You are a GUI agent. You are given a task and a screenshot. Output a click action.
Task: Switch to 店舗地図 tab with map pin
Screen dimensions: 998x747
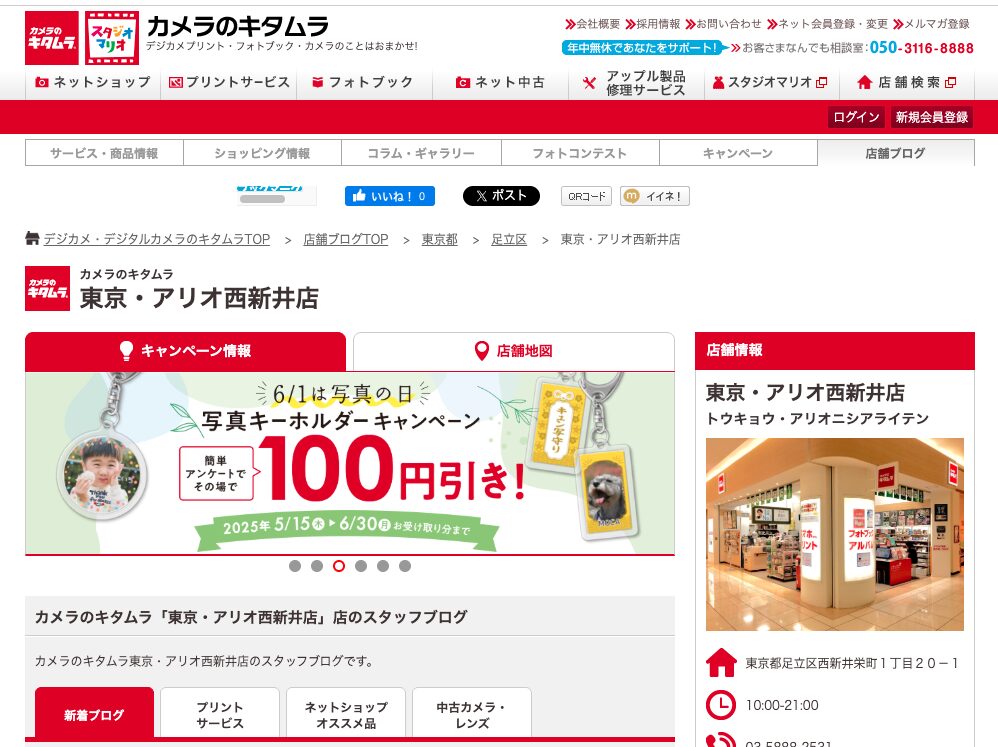click(x=514, y=351)
